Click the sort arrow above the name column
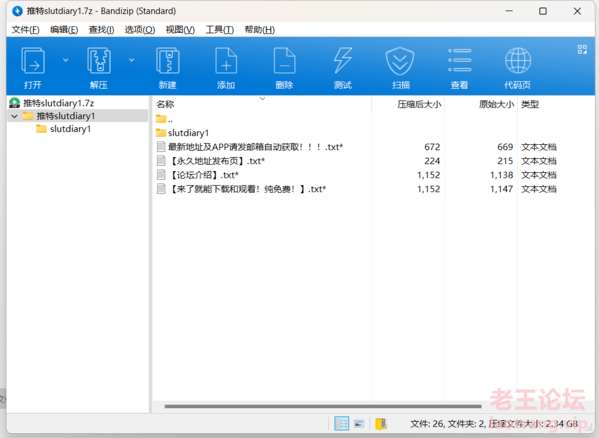This screenshot has width=599, height=438. pos(262,99)
